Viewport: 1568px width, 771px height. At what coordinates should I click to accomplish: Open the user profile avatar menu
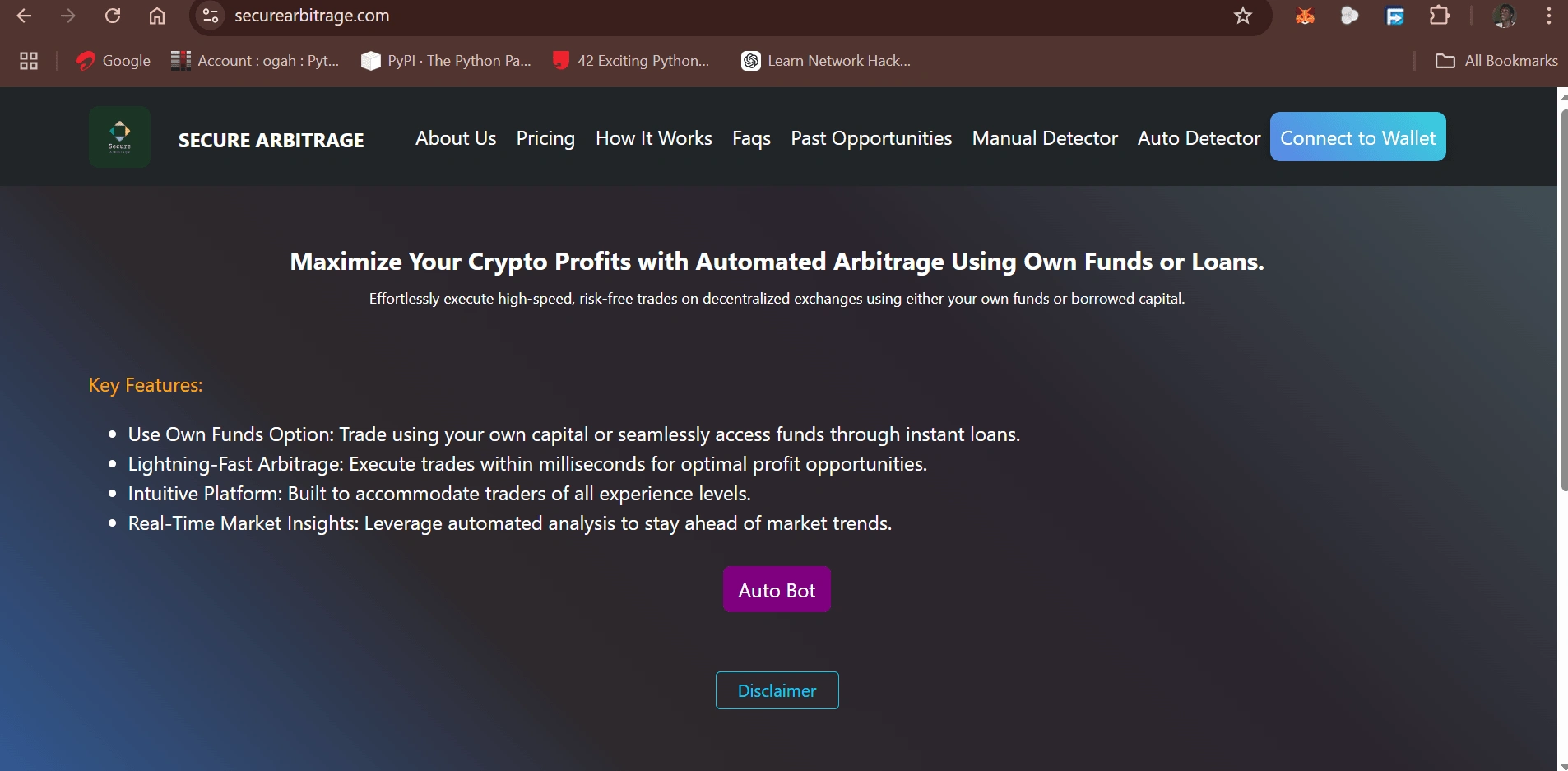point(1505,16)
